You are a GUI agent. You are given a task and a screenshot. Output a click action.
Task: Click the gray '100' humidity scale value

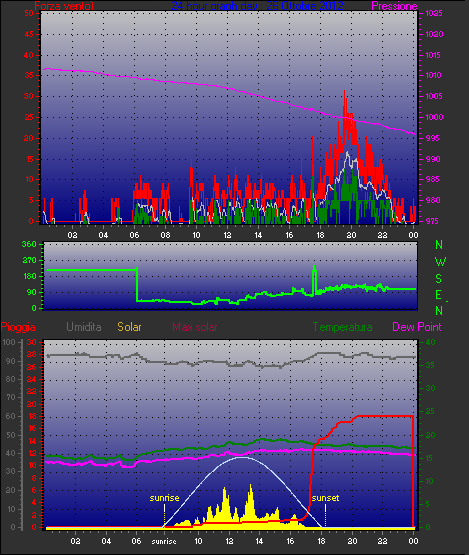point(8,342)
